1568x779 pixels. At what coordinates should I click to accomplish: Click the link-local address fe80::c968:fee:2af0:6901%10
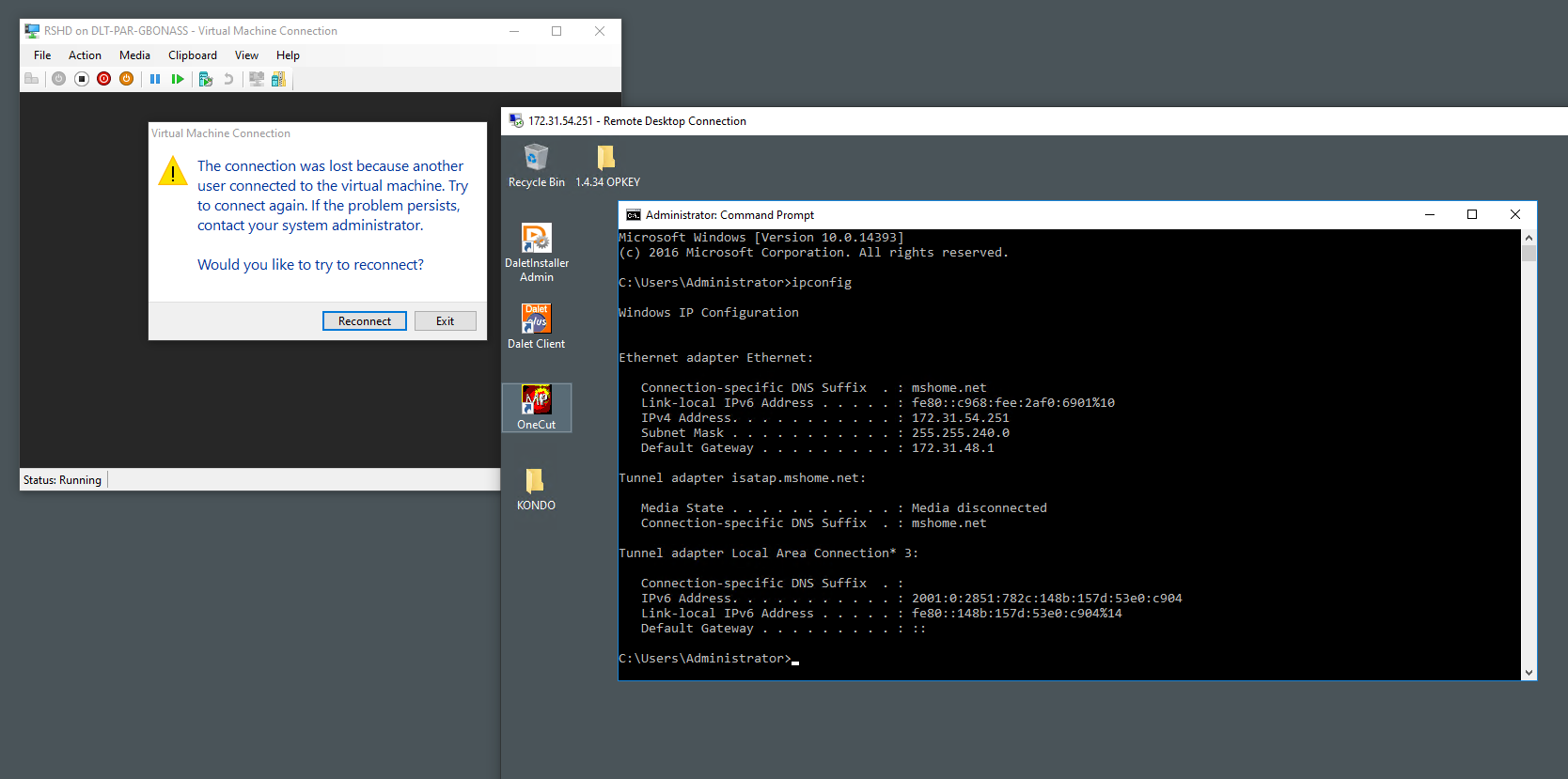tap(1012, 403)
